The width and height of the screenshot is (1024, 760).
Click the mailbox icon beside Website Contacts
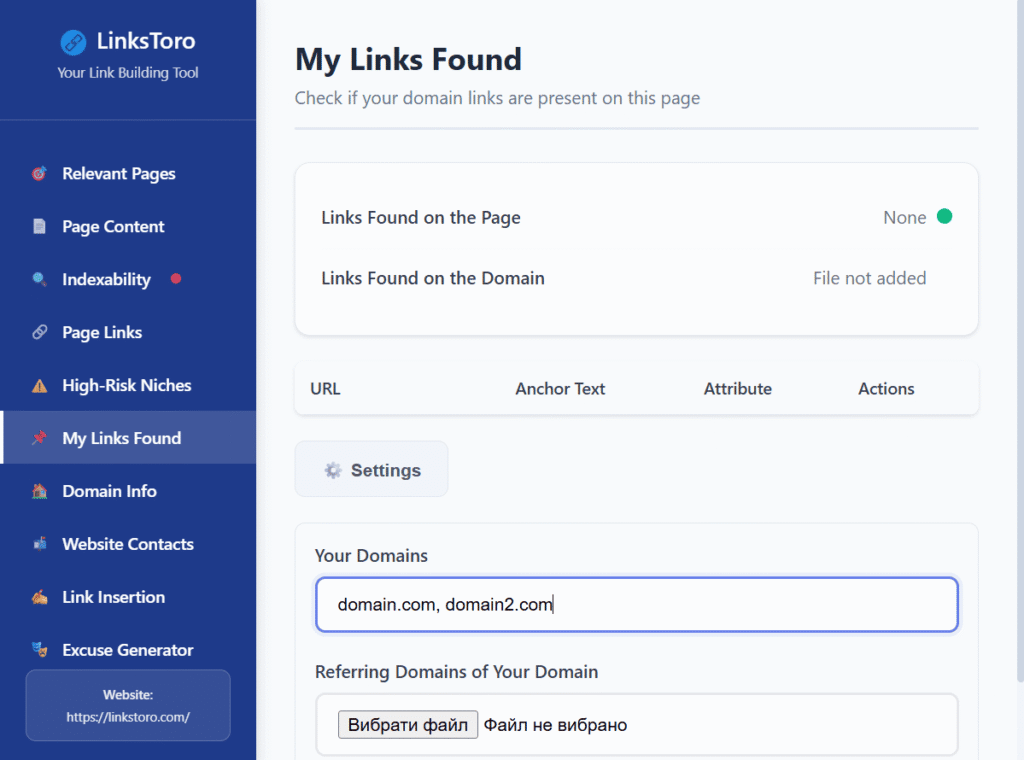pos(39,545)
